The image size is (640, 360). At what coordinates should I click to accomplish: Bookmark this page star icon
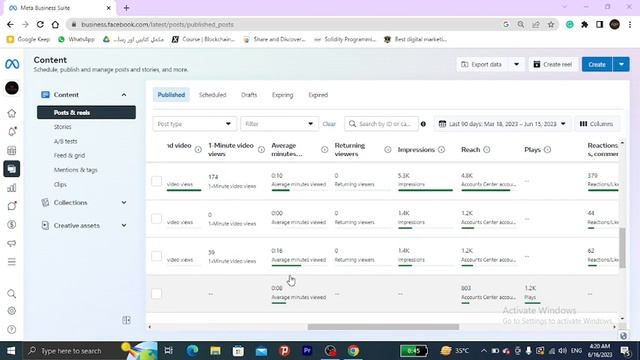coord(551,24)
